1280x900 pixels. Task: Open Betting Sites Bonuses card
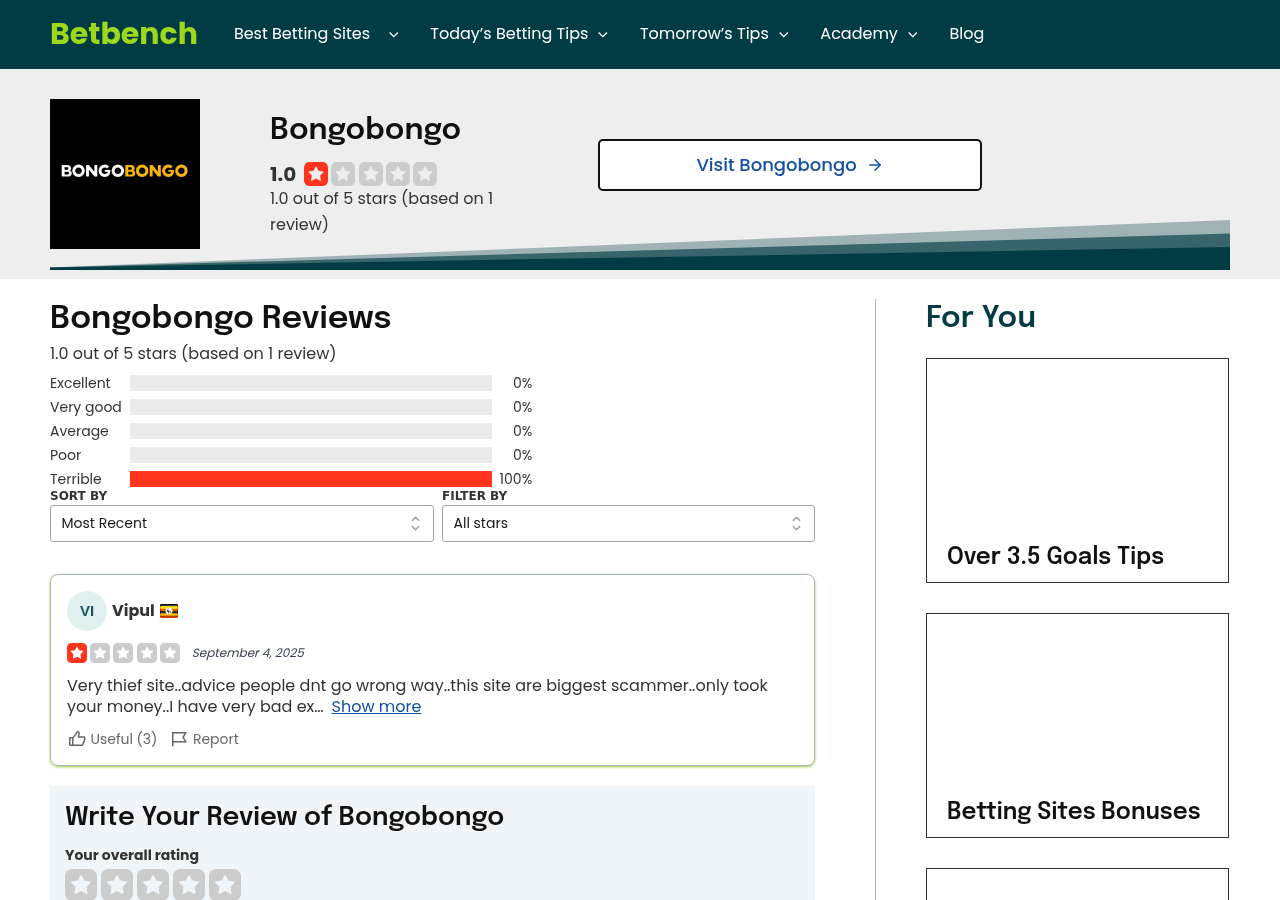[x=1077, y=725]
